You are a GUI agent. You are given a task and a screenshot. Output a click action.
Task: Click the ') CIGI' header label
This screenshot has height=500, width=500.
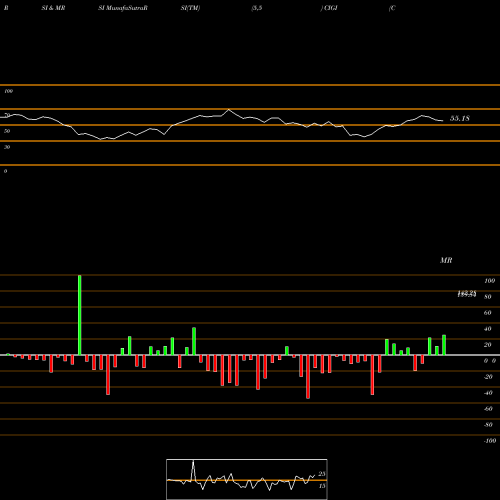pyautogui.click(x=329, y=8)
